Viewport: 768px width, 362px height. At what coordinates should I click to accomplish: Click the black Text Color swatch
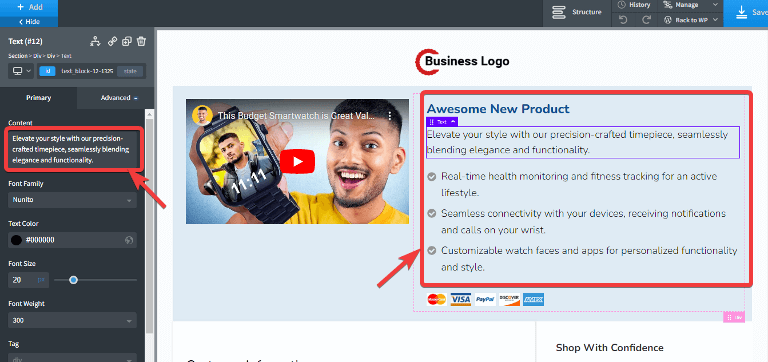[16, 240]
